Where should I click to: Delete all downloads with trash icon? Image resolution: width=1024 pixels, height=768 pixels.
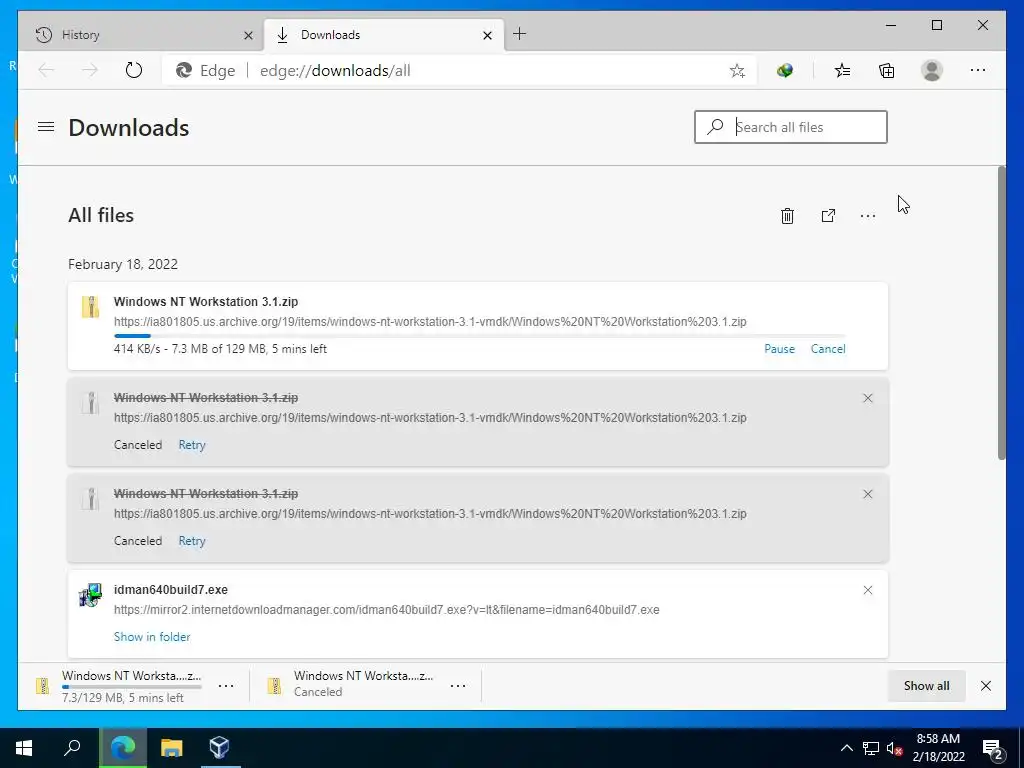[x=788, y=216]
